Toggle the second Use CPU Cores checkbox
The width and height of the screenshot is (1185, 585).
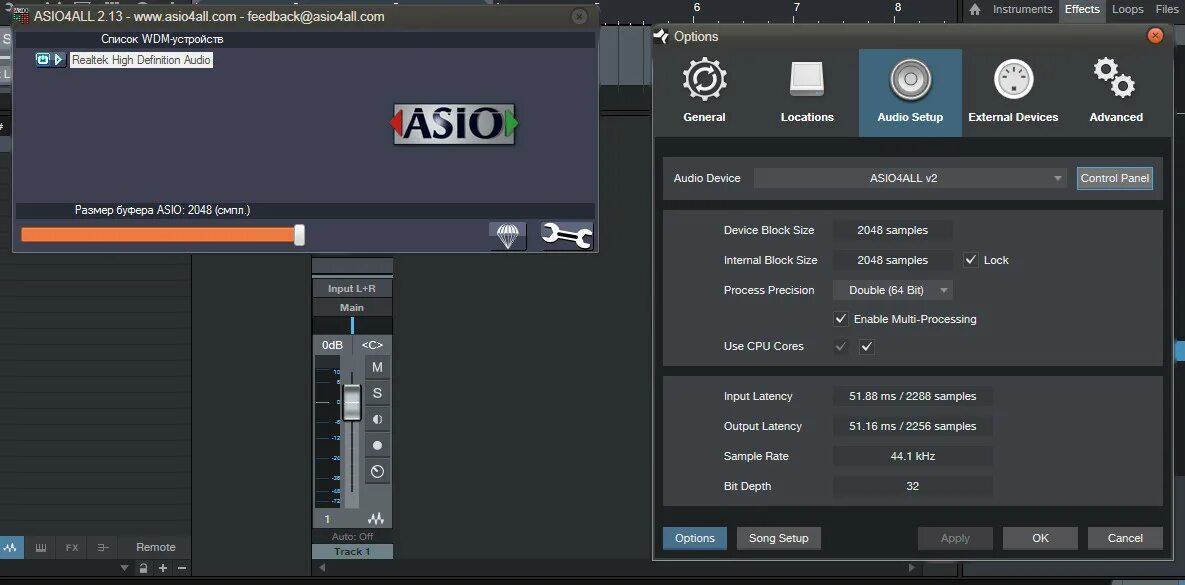click(867, 346)
